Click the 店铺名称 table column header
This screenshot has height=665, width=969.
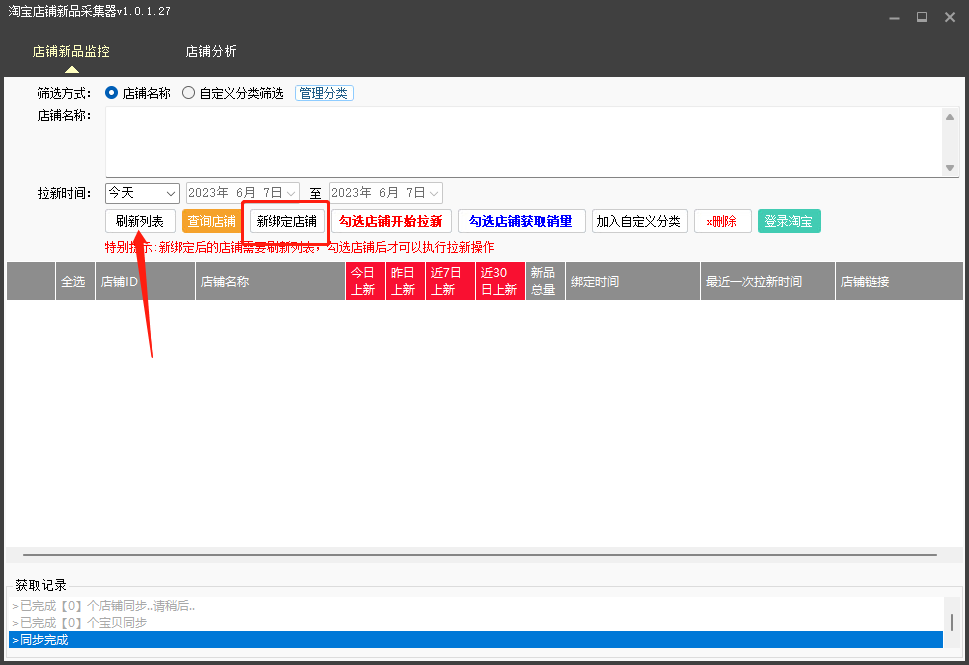270,281
